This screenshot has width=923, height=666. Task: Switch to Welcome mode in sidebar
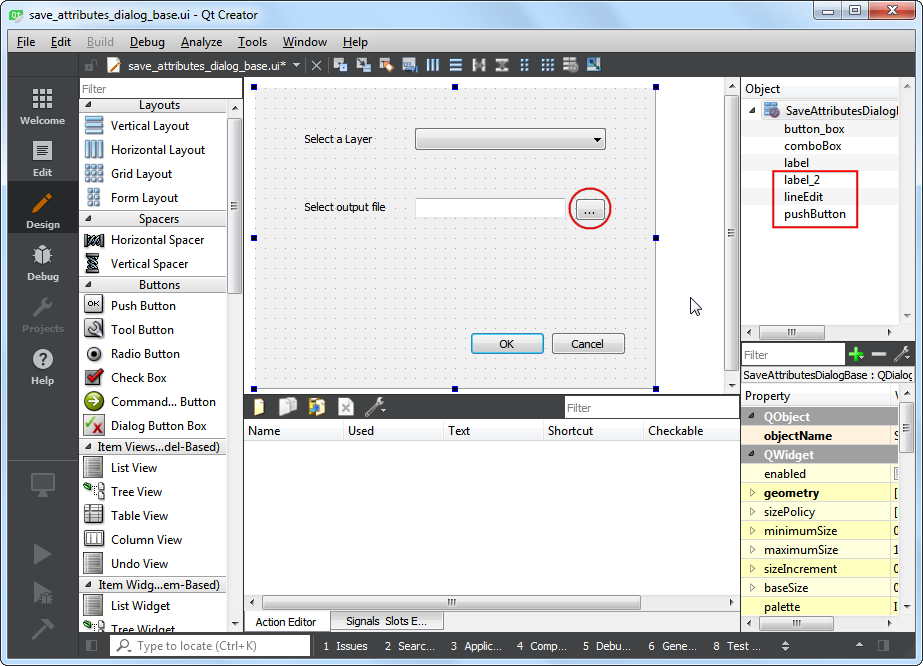click(42, 106)
